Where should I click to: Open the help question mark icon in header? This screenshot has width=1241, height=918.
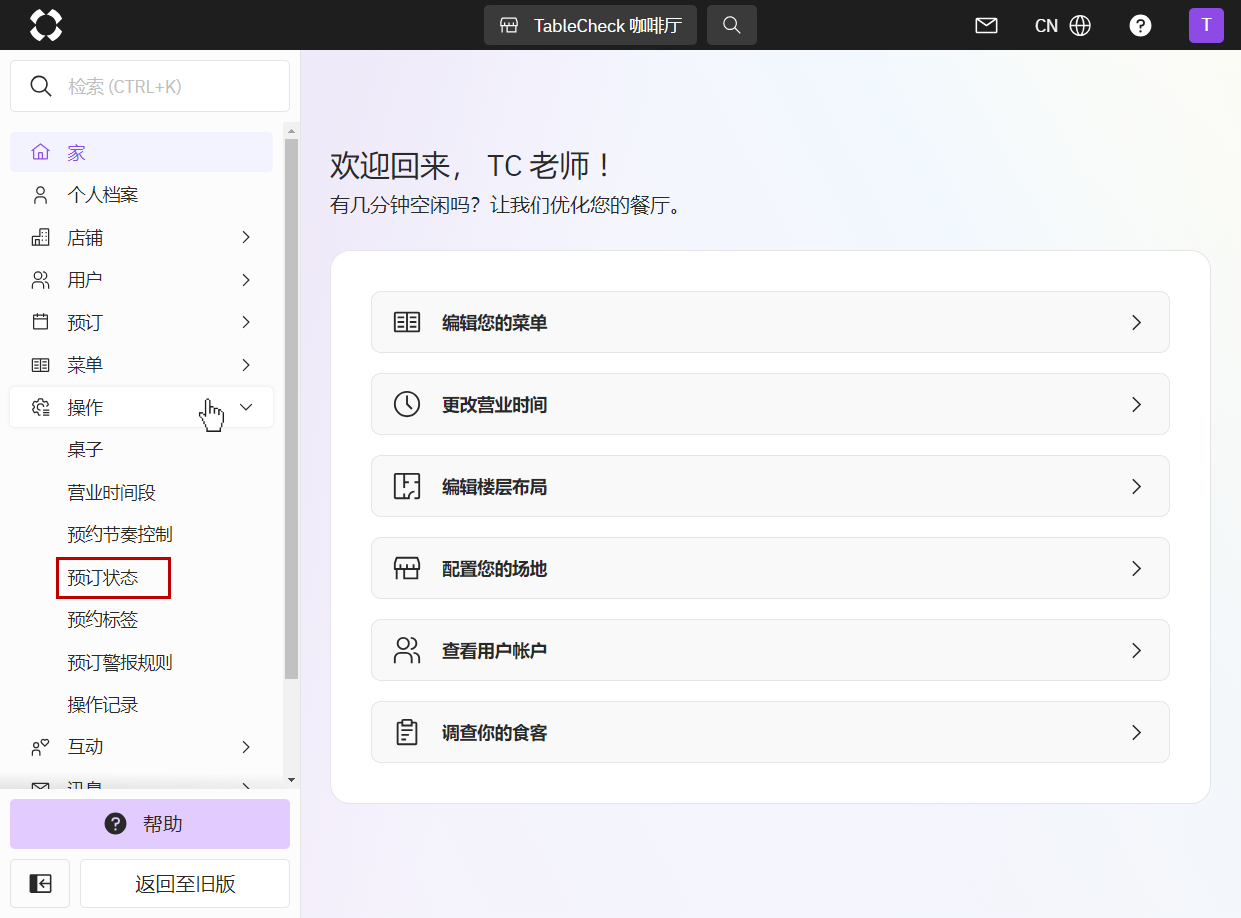click(1140, 26)
